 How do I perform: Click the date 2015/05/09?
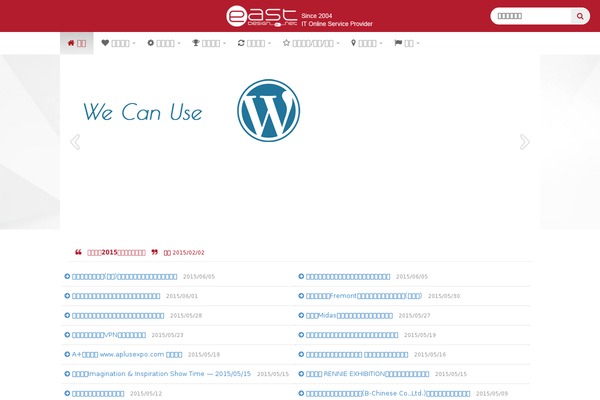492,393
